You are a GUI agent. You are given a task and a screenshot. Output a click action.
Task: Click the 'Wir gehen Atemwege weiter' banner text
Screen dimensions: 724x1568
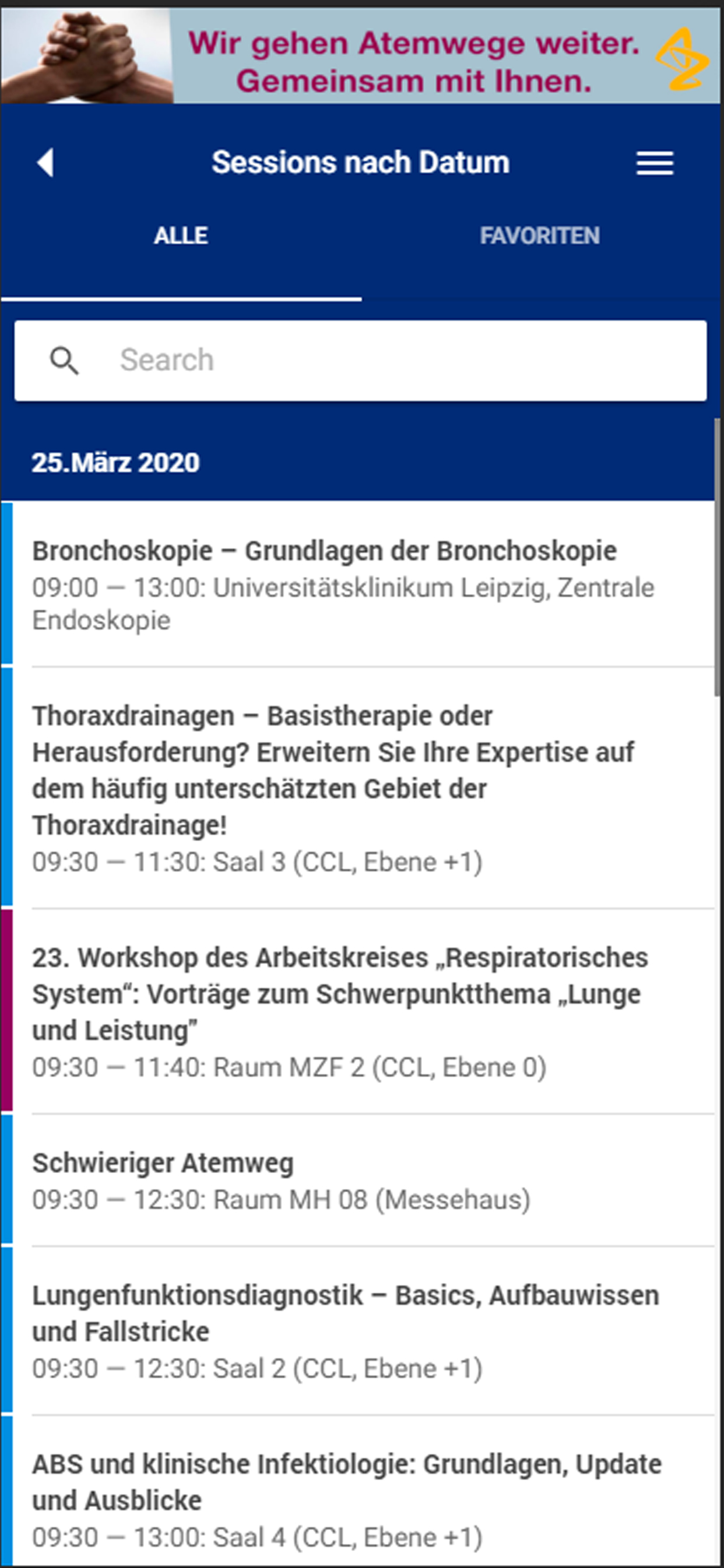[x=414, y=61]
